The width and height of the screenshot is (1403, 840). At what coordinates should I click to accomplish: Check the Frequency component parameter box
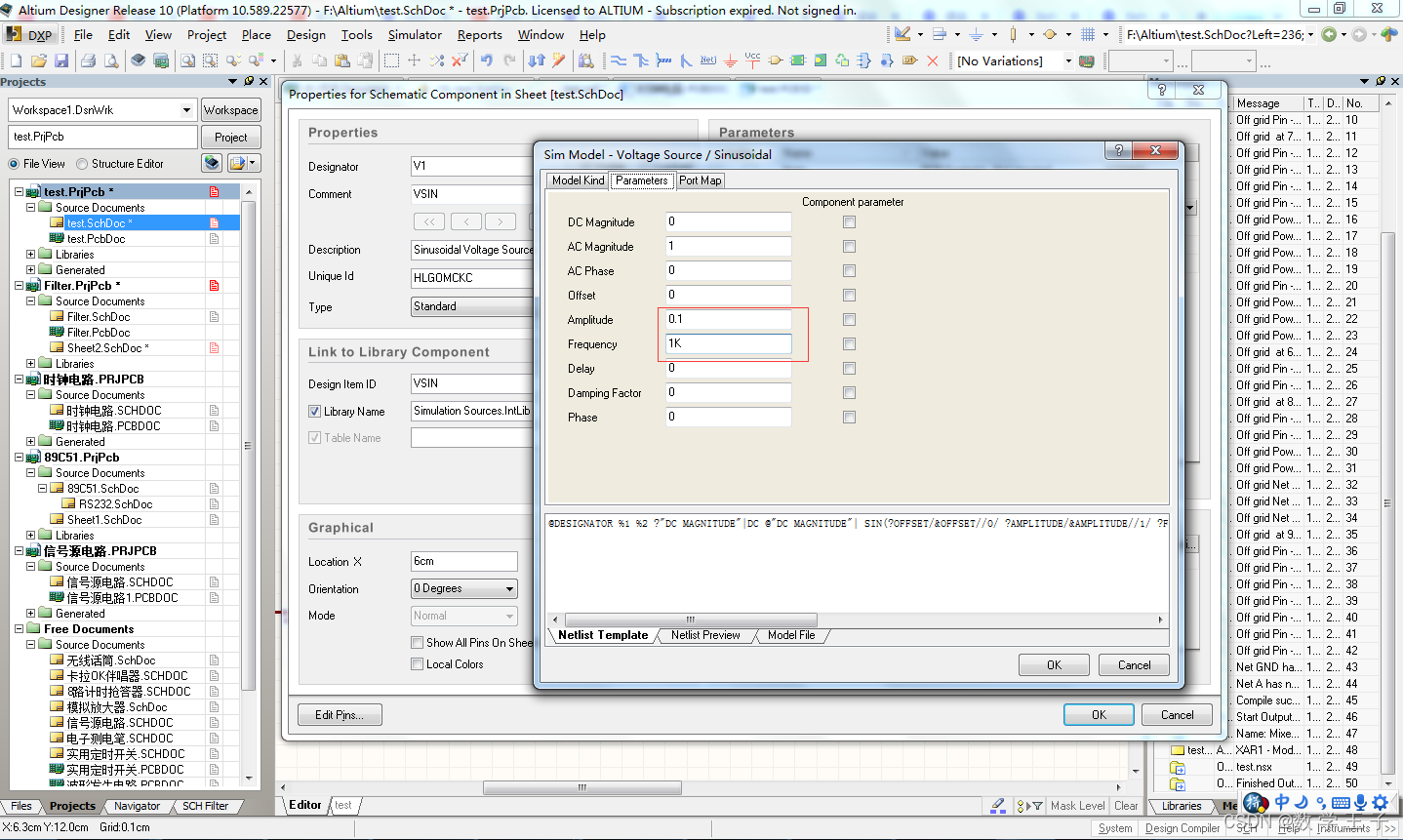coord(849,344)
